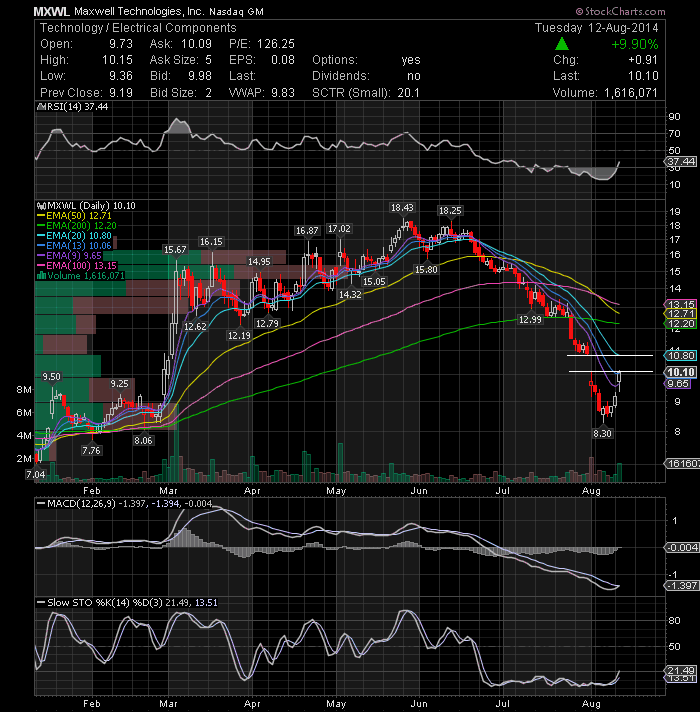700x712 pixels.
Task: Click the Volume figure in the header
Action: [631, 93]
